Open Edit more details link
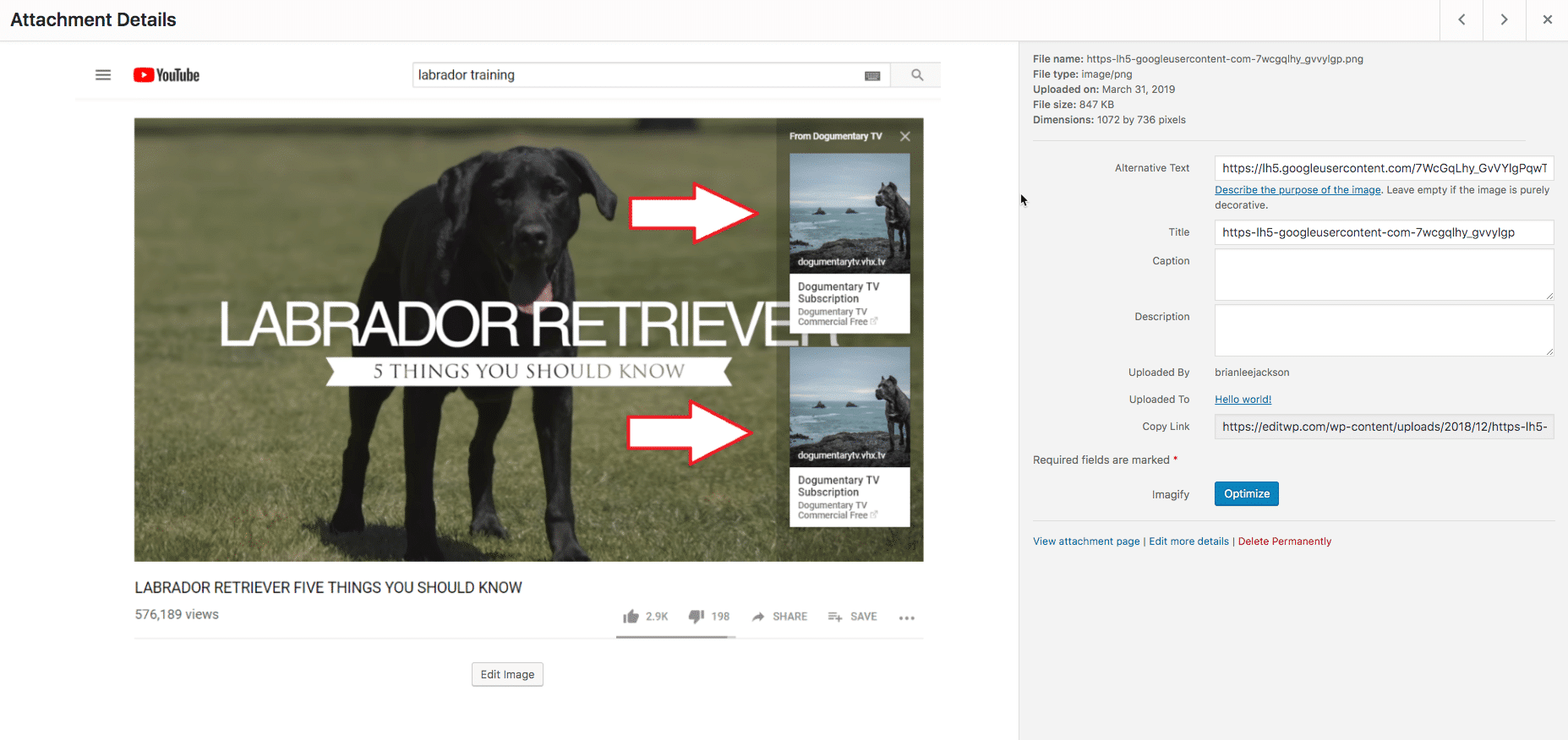Screen dimensions: 1568x740 [1188, 541]
